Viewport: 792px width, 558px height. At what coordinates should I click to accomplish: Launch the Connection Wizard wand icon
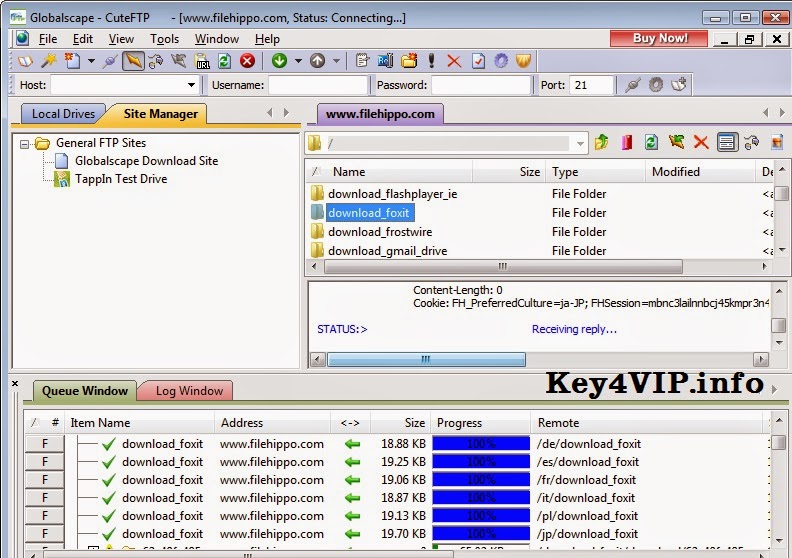(48, 61)
